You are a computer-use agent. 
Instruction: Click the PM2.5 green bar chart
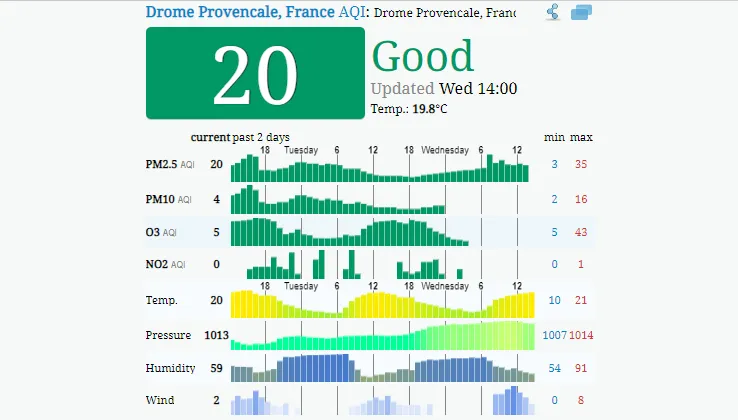pyautogui.click(x=380, y=168)
